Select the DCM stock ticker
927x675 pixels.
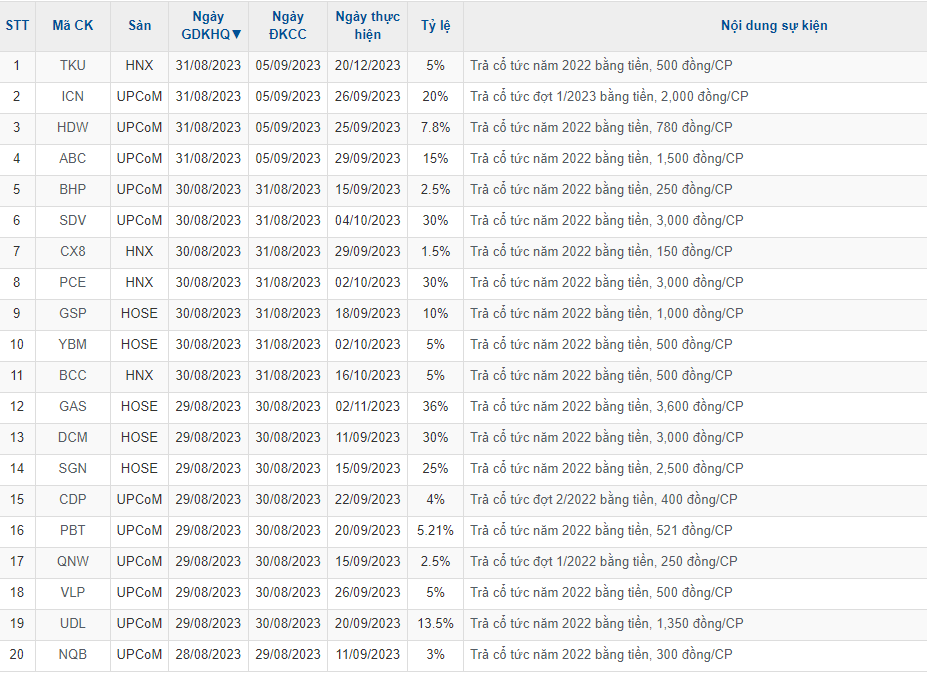pyautogui.click(x=73, y=437)
